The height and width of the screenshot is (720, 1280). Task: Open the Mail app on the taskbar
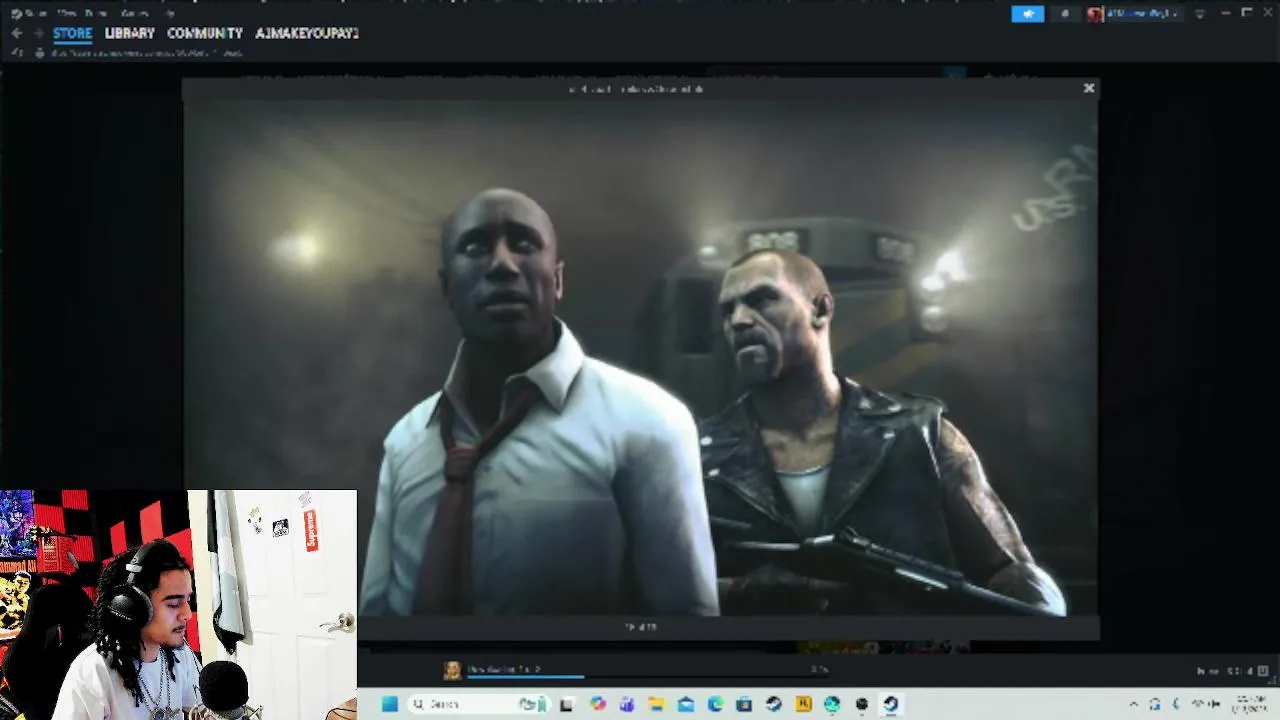click(686, 704)
